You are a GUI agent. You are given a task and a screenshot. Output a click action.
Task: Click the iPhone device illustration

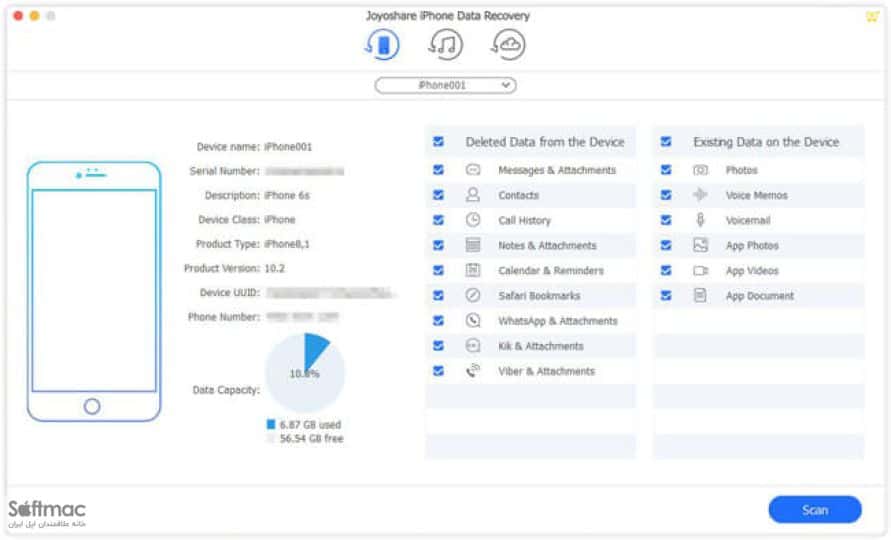[x=94, y=292]
